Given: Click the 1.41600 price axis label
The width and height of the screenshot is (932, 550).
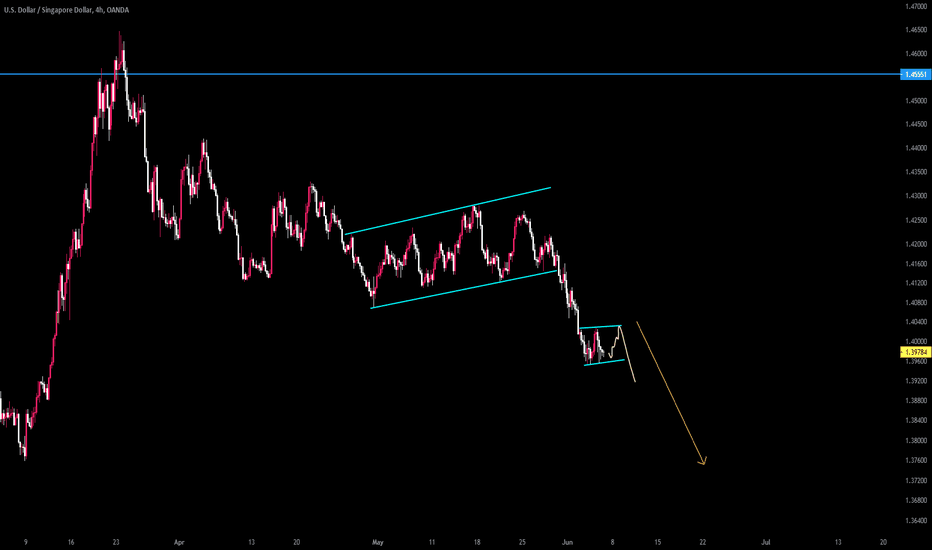Looking at the screenshot, I should pyautogui.click(x=916, y=263).
